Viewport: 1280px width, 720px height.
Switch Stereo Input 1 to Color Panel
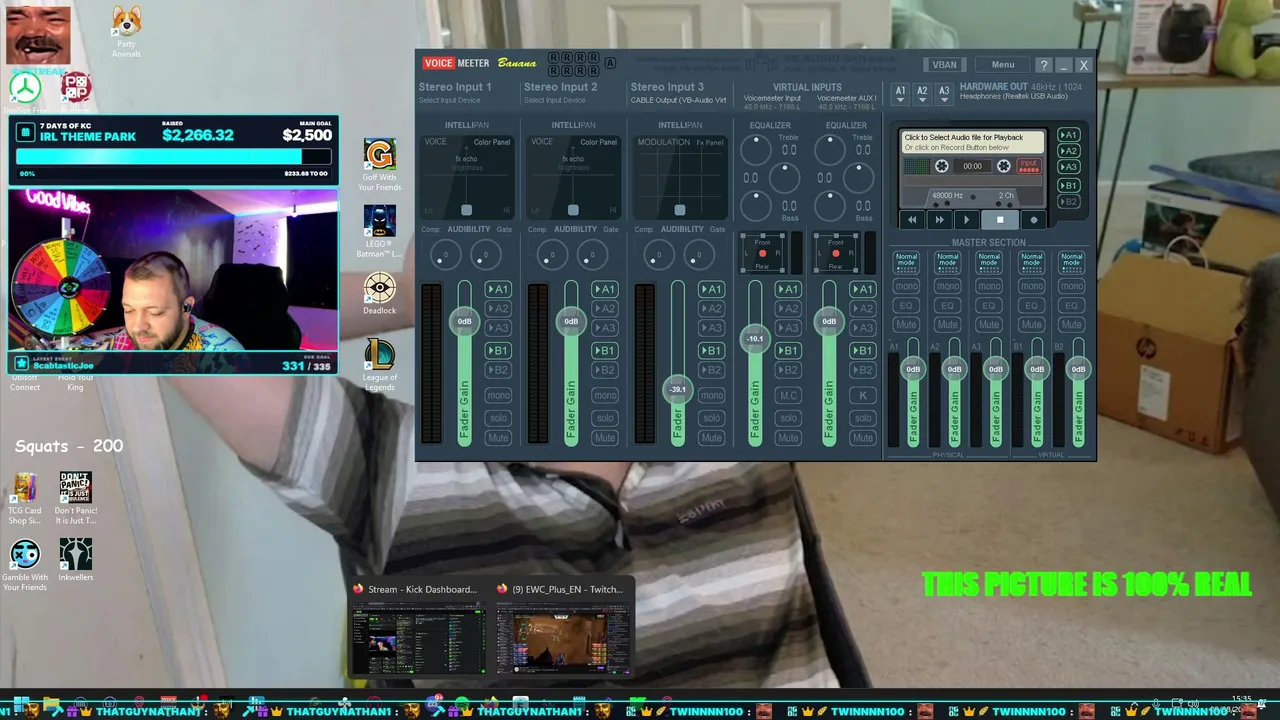tap(492, 142)
